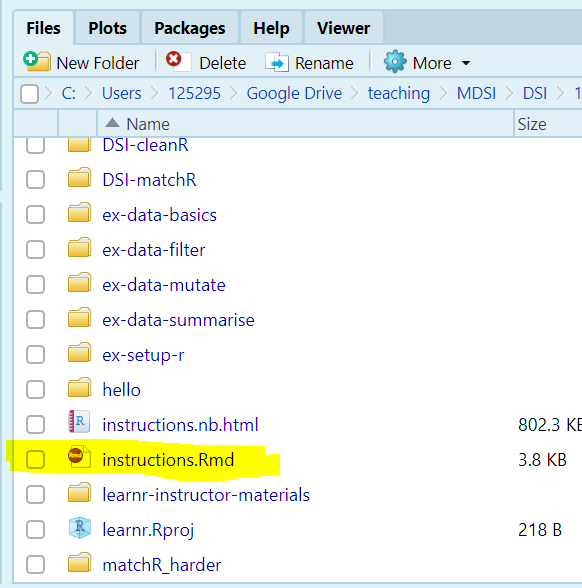Go to Users in the breadcrumb path

click(122, 93)
